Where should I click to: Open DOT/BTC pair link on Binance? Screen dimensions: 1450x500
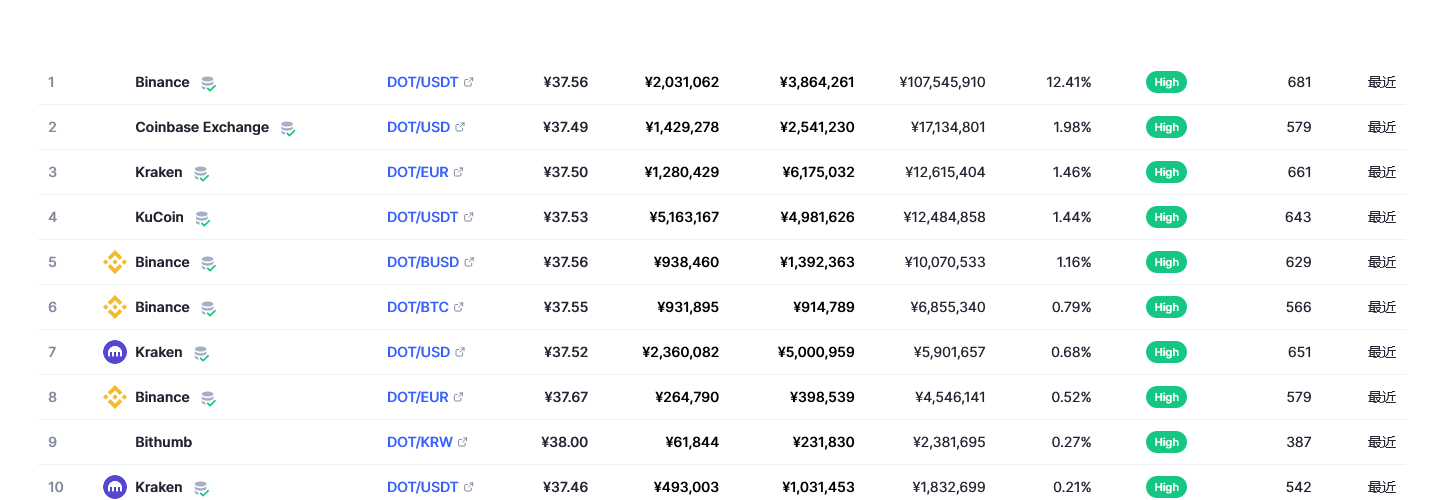click(x=418, y=307)
